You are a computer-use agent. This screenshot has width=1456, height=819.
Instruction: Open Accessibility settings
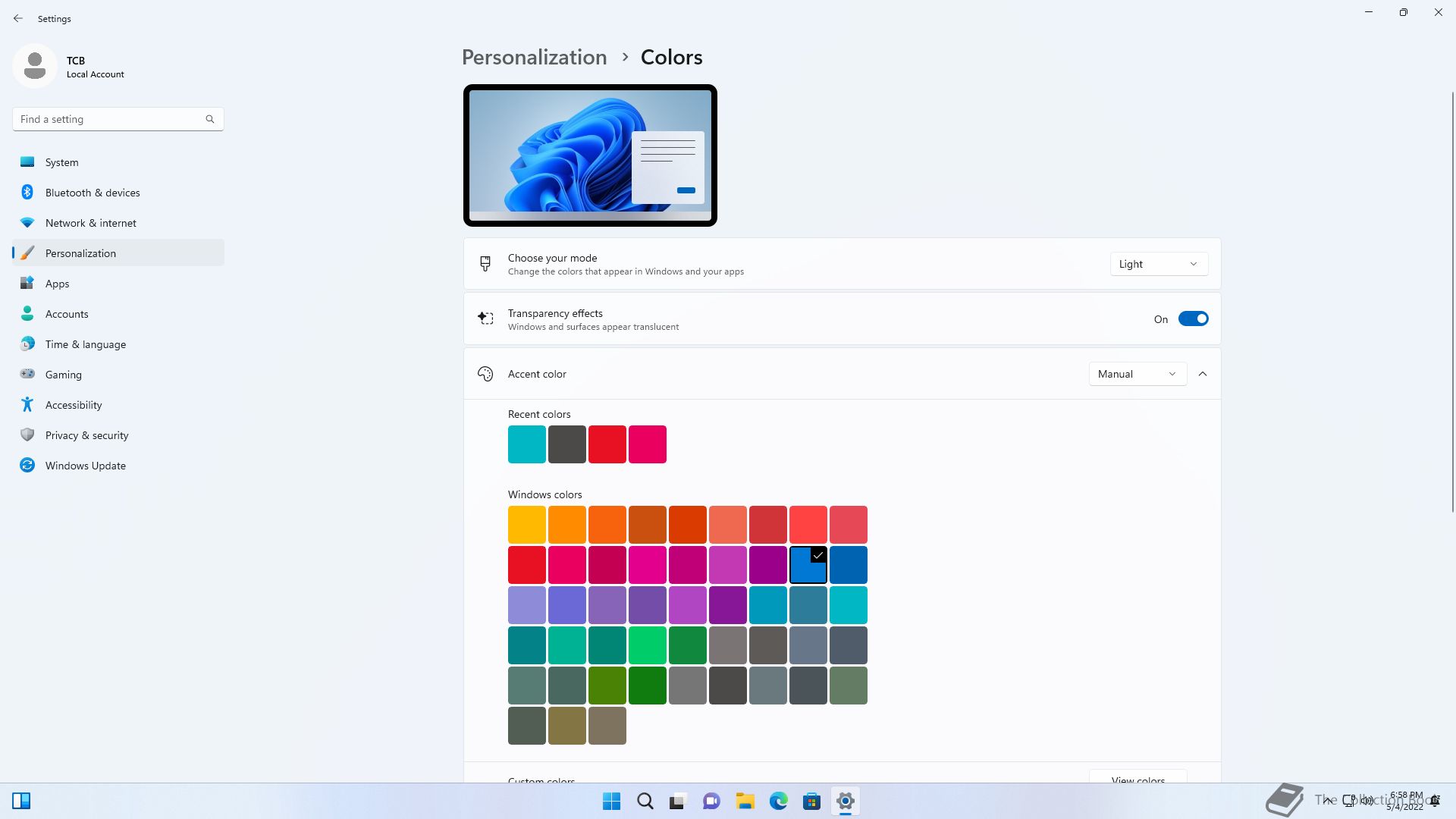point(118,405)
